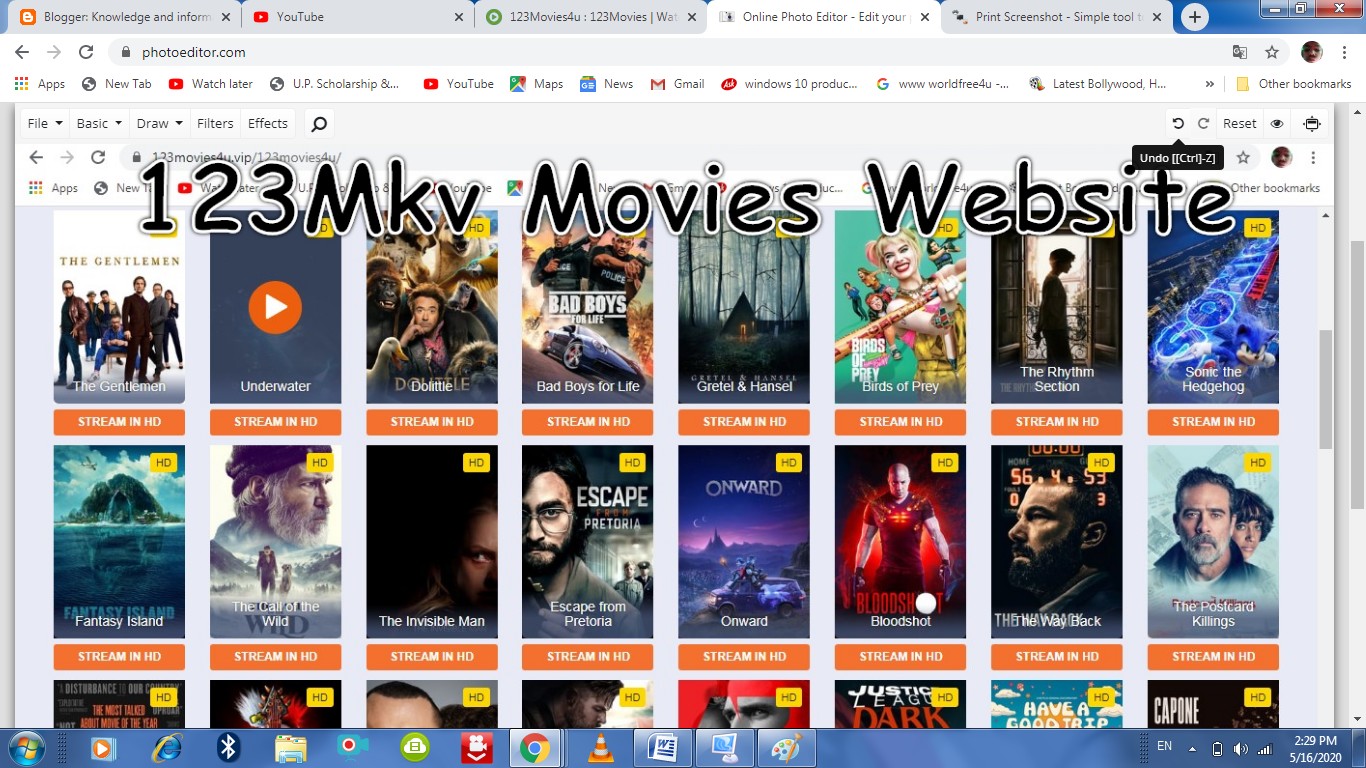Open the windows 10 product bookmark
The height and width of the screenshot is (768, 1366).
coord(790,84)
